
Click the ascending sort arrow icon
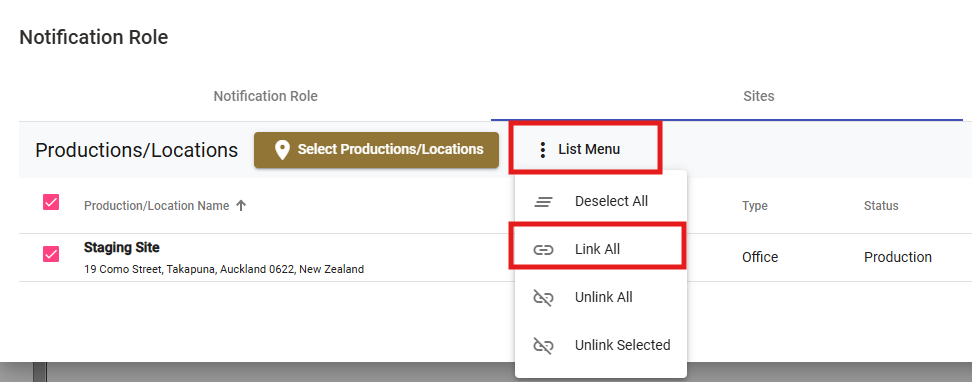pos(241,206)
